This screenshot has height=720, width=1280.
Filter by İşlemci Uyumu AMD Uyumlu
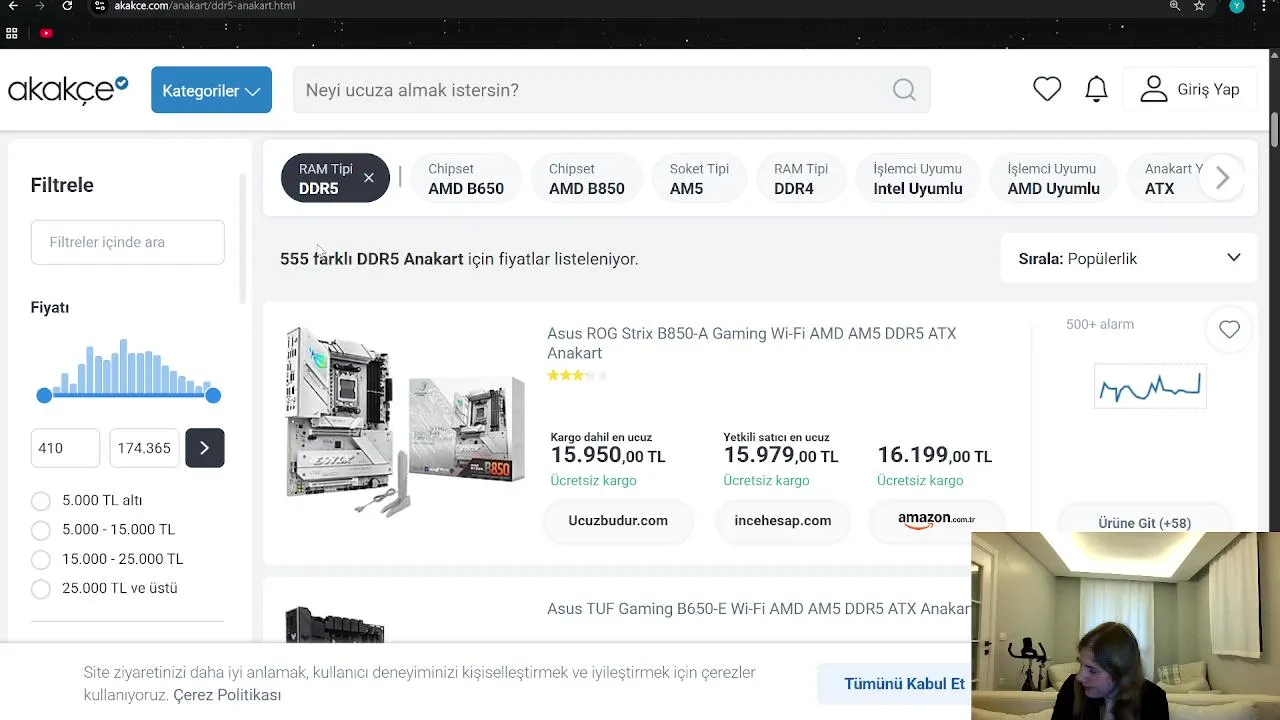coord(1053,179)
